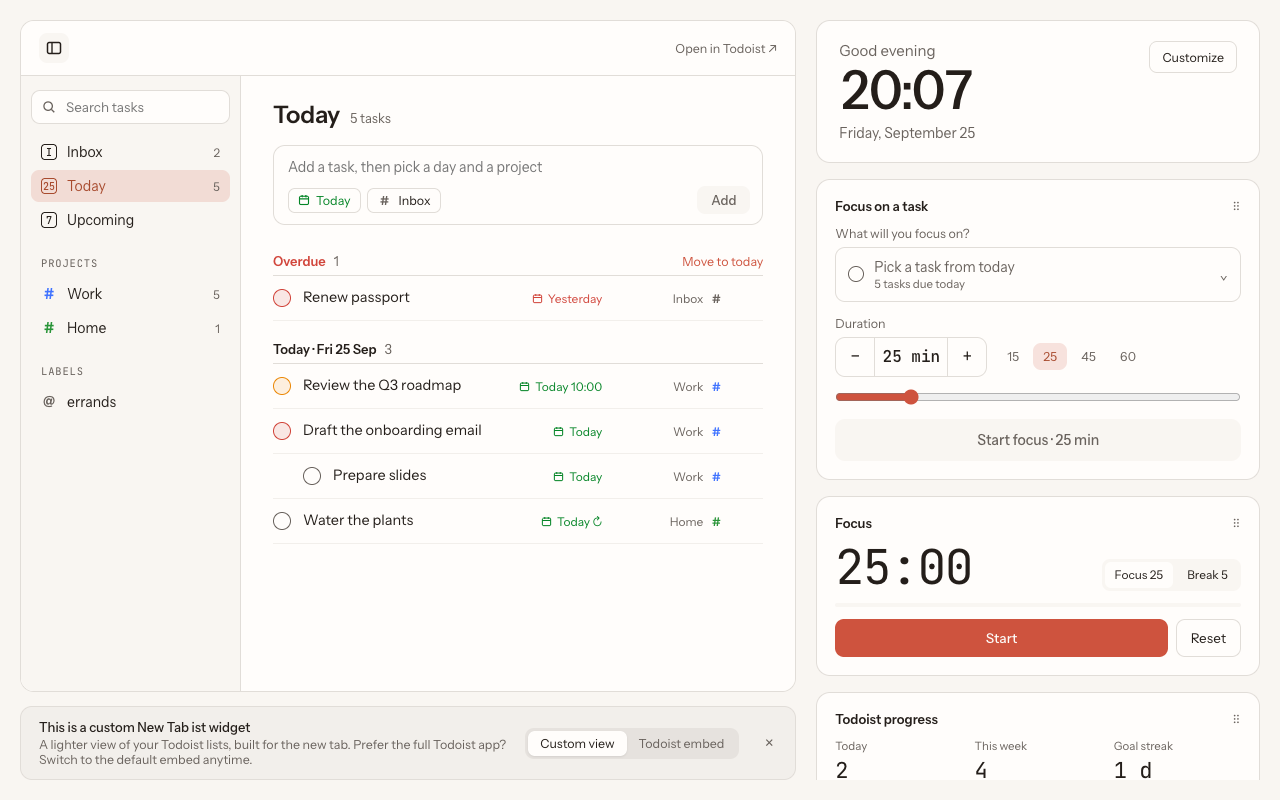Increase duration with the plus button

click(x=967, y=357)
